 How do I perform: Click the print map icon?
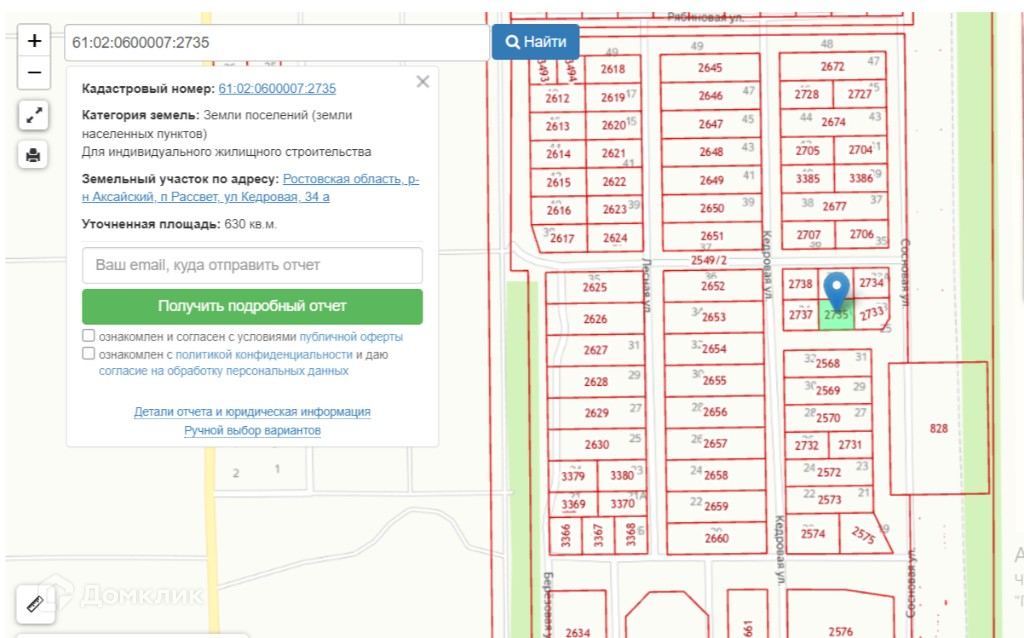[34, 155]
